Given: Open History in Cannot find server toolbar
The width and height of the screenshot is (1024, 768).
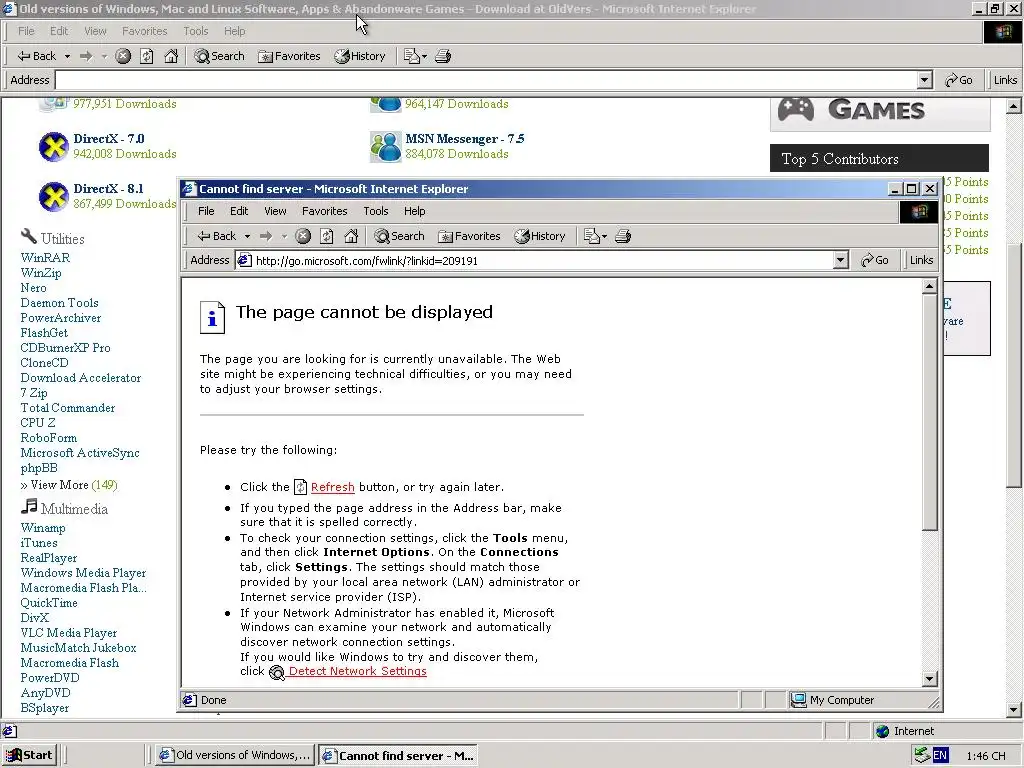Looking at the screenshot, I should point(539,236).
